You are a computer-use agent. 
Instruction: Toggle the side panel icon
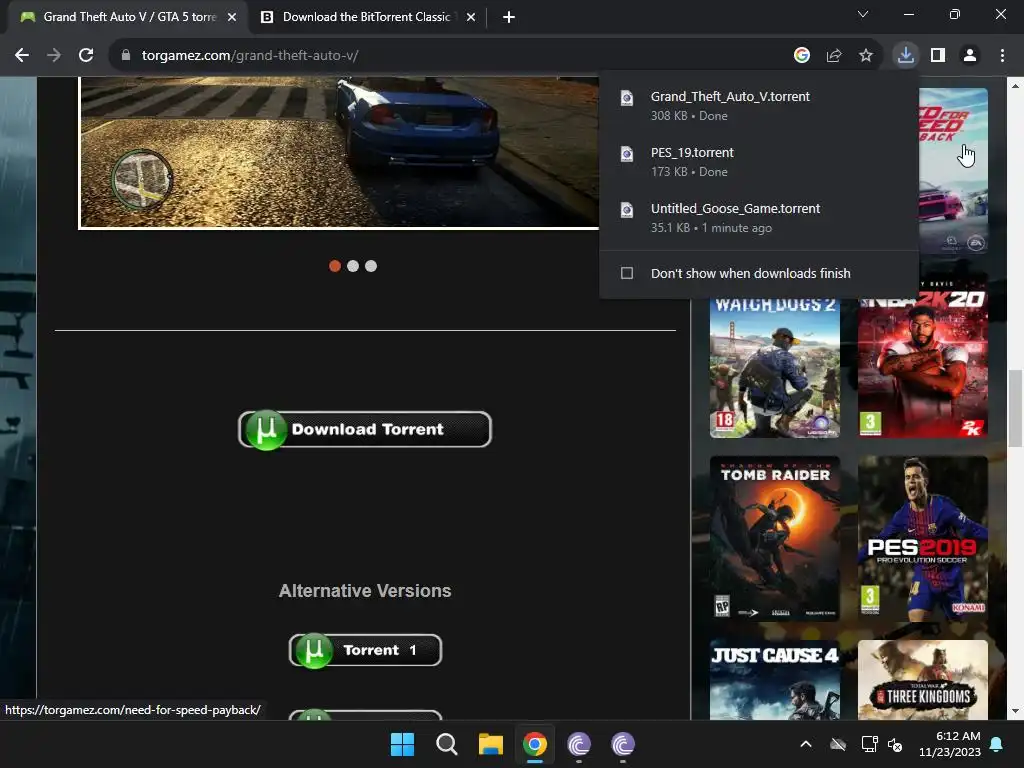point(938,56)
